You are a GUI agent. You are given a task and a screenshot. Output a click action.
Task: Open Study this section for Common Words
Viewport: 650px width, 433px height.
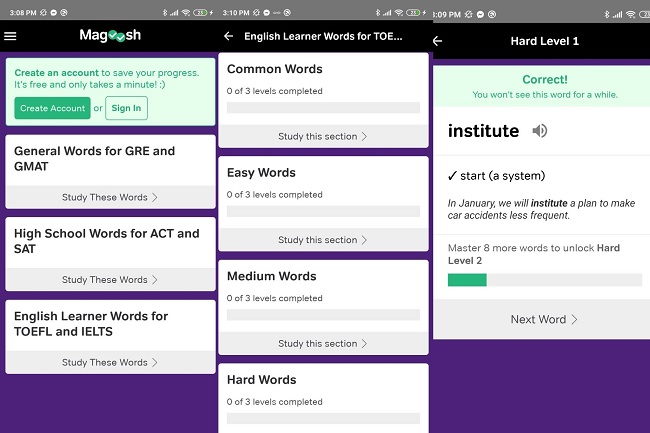click(x=323, y=136)
